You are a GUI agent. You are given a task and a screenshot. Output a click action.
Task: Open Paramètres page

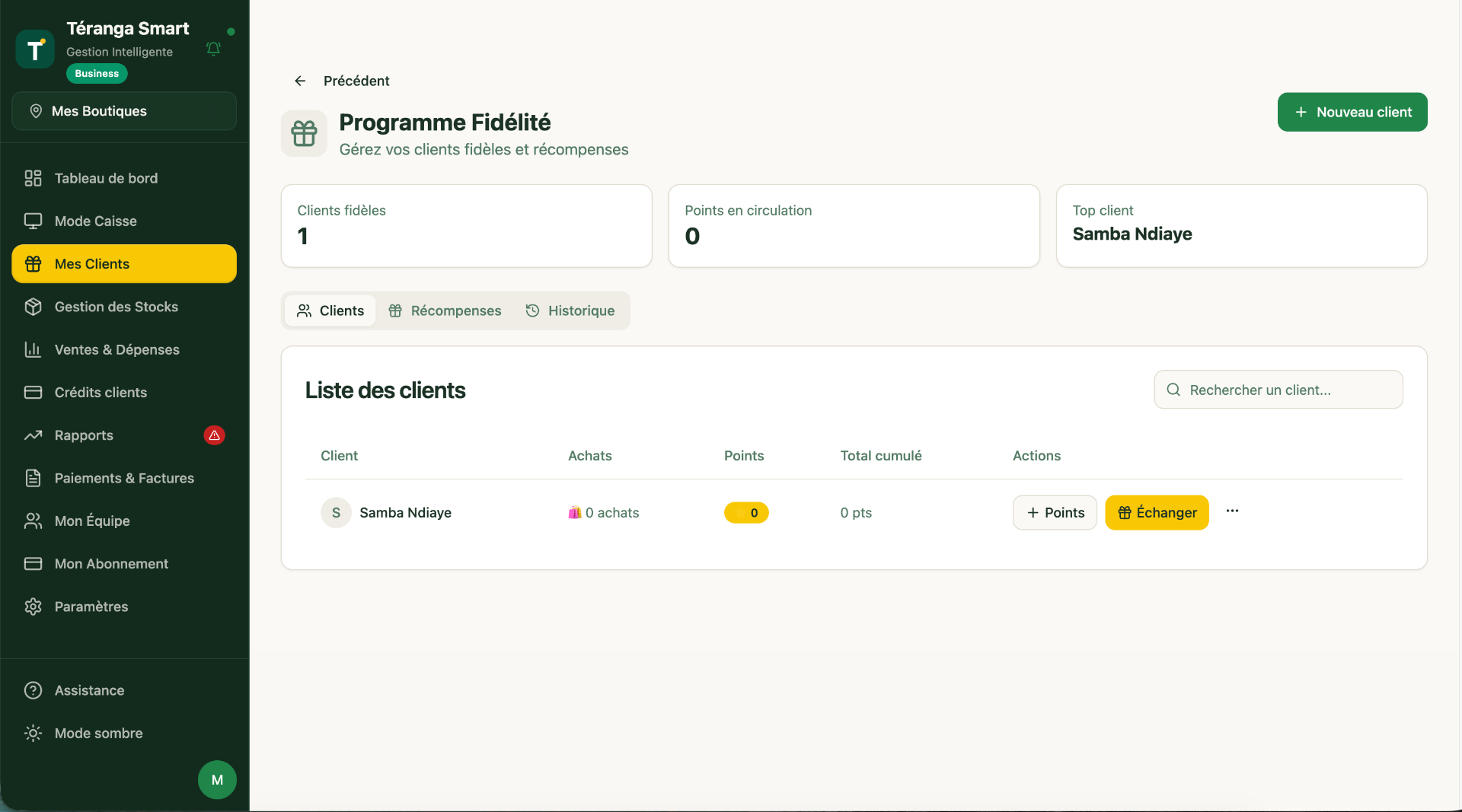click(124, 607)
